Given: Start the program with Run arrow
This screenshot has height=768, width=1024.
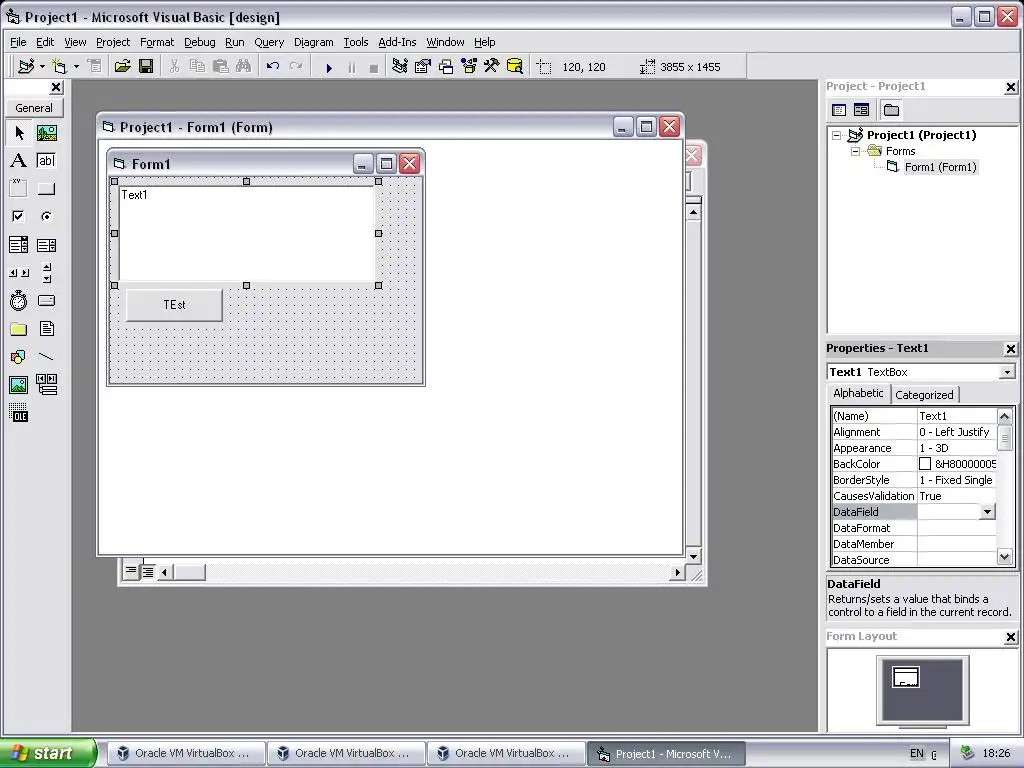Looking at the screenshot, I should pos(329,67).
